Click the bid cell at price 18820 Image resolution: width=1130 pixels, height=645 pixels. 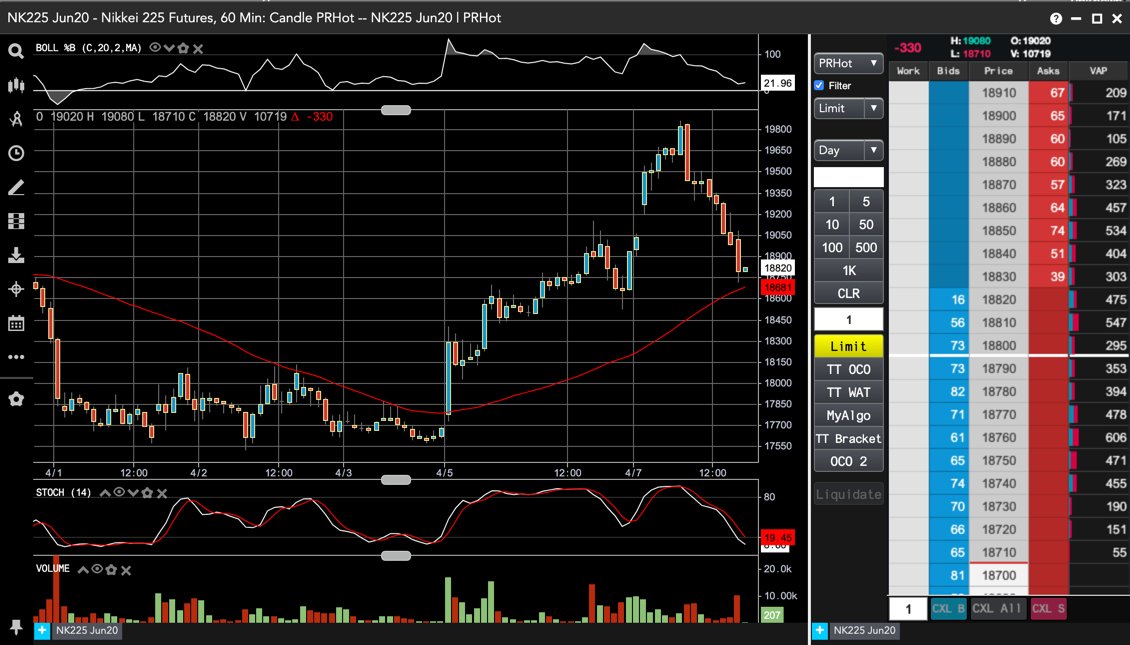948,299
